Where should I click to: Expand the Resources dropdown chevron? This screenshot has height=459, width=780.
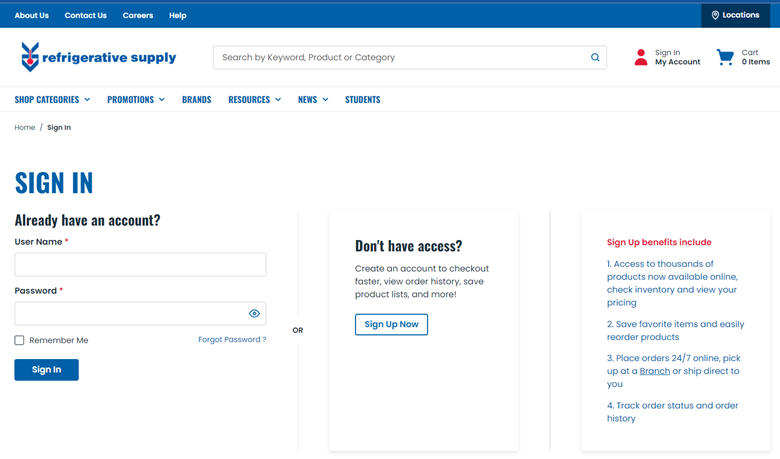pyautogui.click(x=278, y=99)
